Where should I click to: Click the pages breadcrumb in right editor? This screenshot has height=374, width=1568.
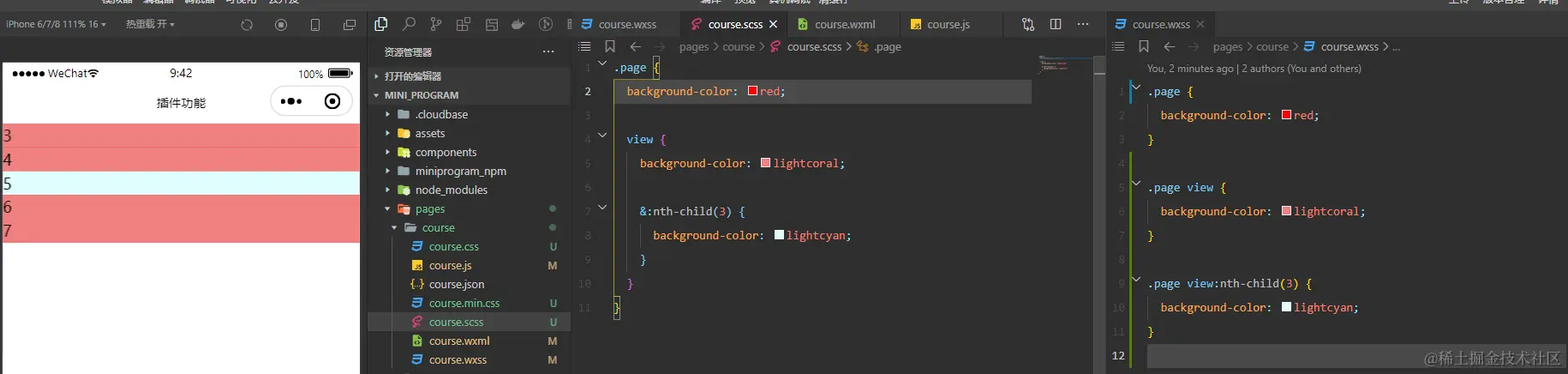coord(1227,46)
